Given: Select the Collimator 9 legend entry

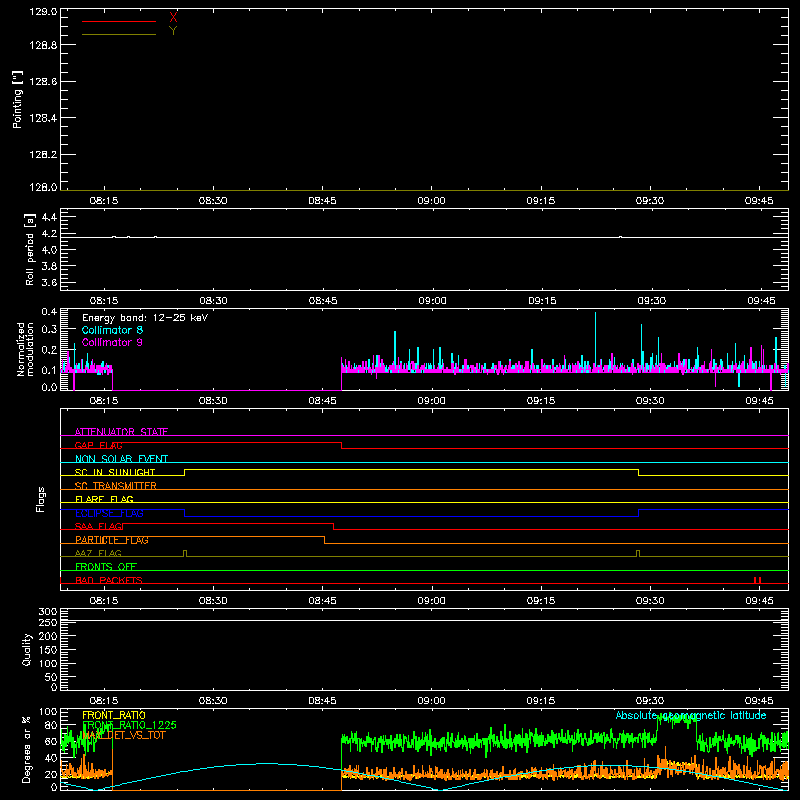Looking at the screenshot, I should point(112,342).
